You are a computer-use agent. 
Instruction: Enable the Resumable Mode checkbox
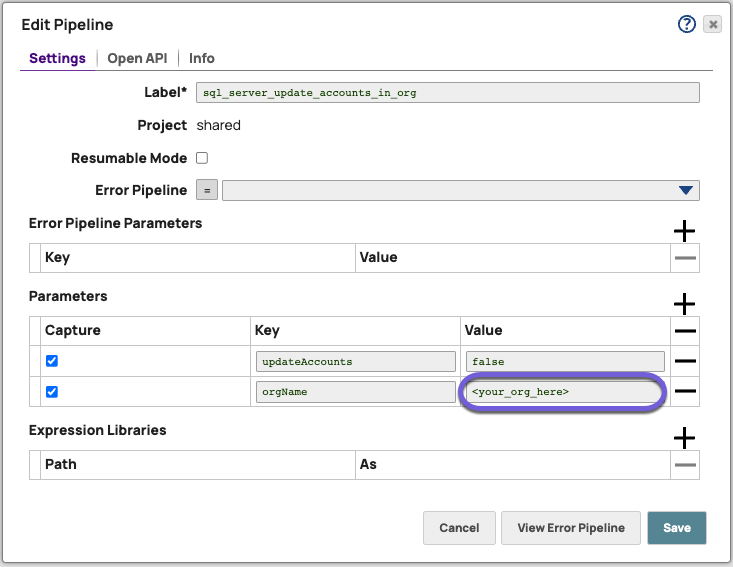click(x=202, y=158)
